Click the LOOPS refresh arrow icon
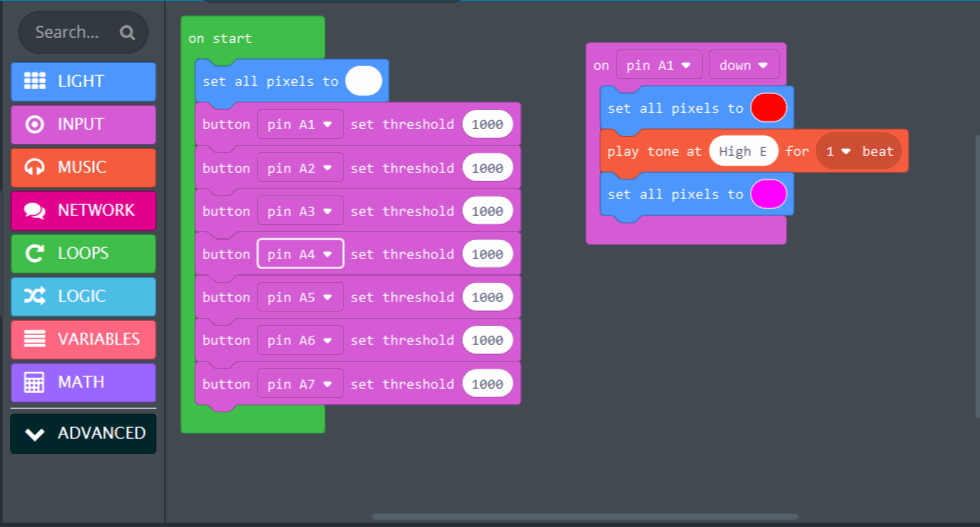 35,253
